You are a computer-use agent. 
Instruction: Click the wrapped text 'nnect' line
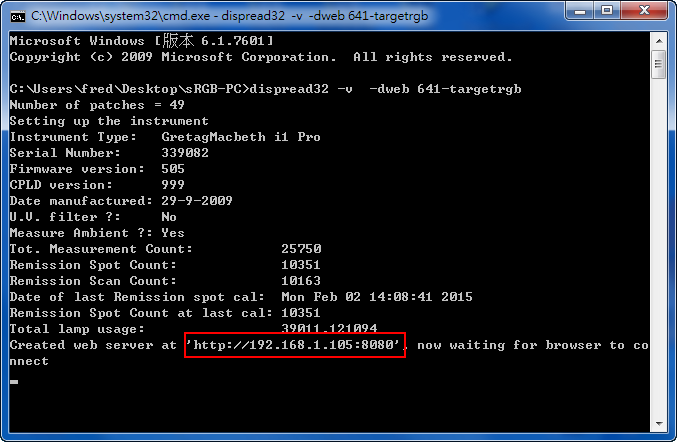click(29, 361)
